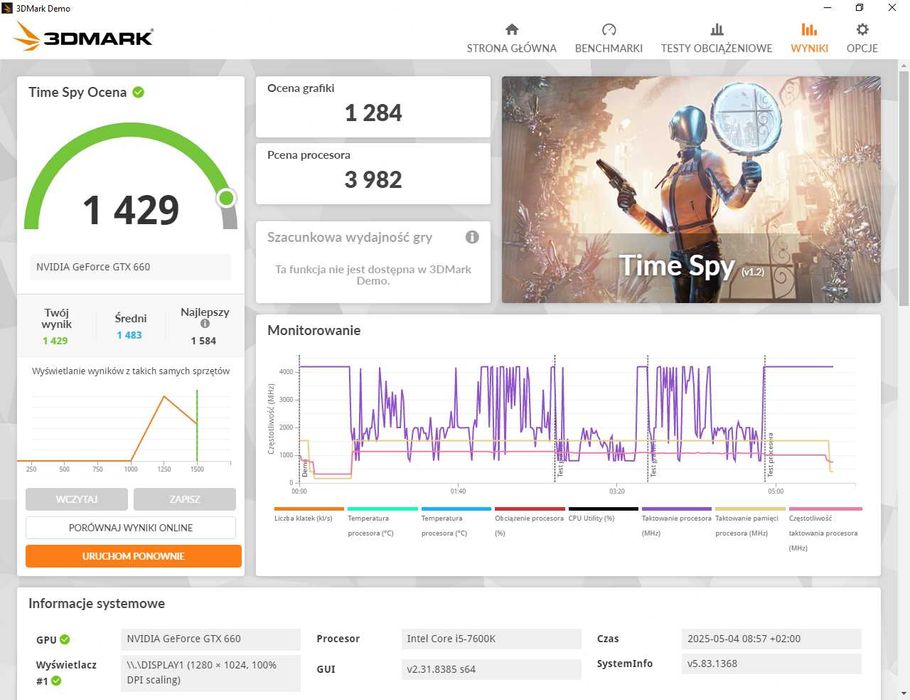Click SystemInfo value v5.83.1368

[771, 663]
